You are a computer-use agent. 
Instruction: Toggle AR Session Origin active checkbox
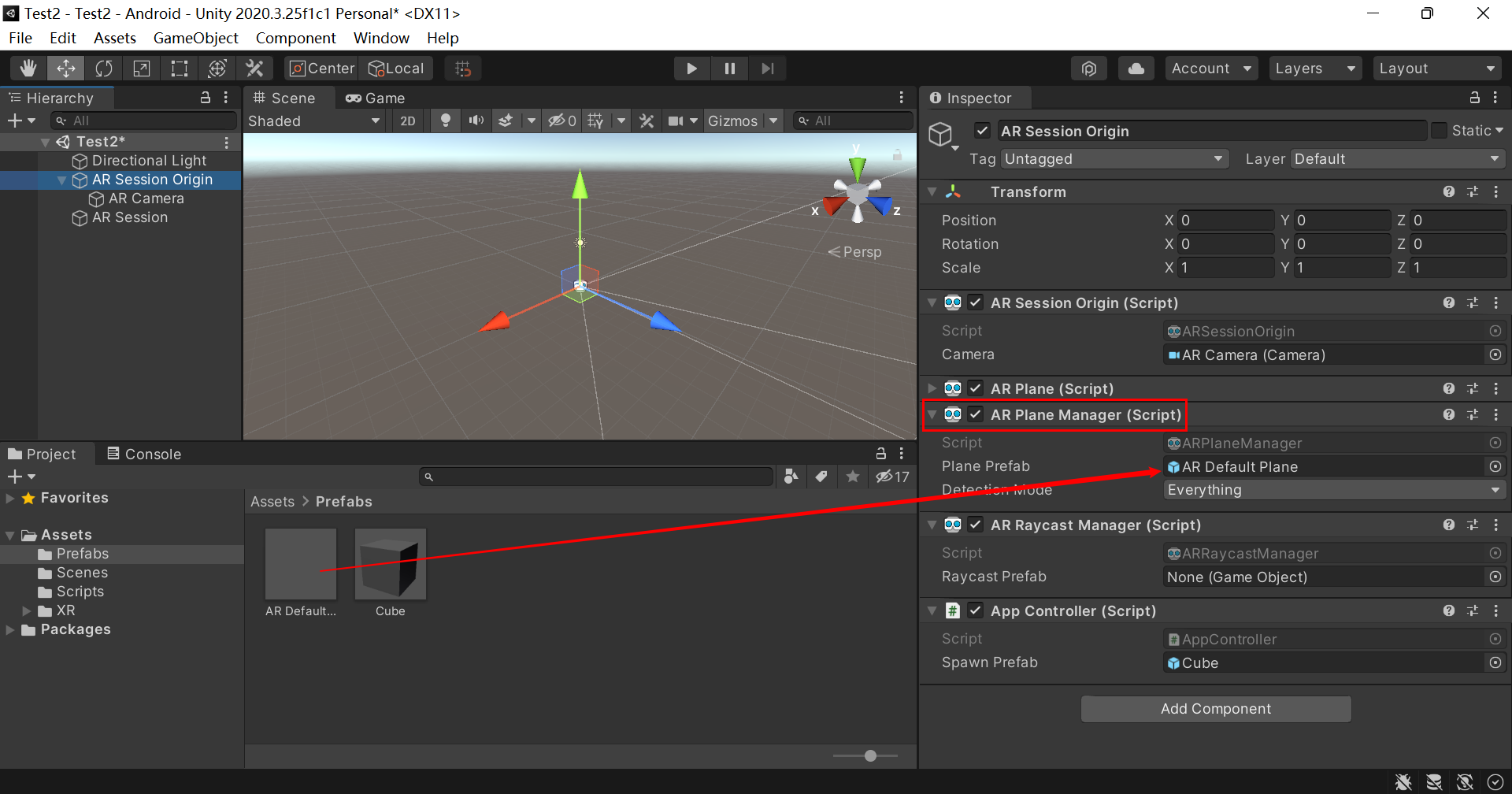tap(982, 131)
